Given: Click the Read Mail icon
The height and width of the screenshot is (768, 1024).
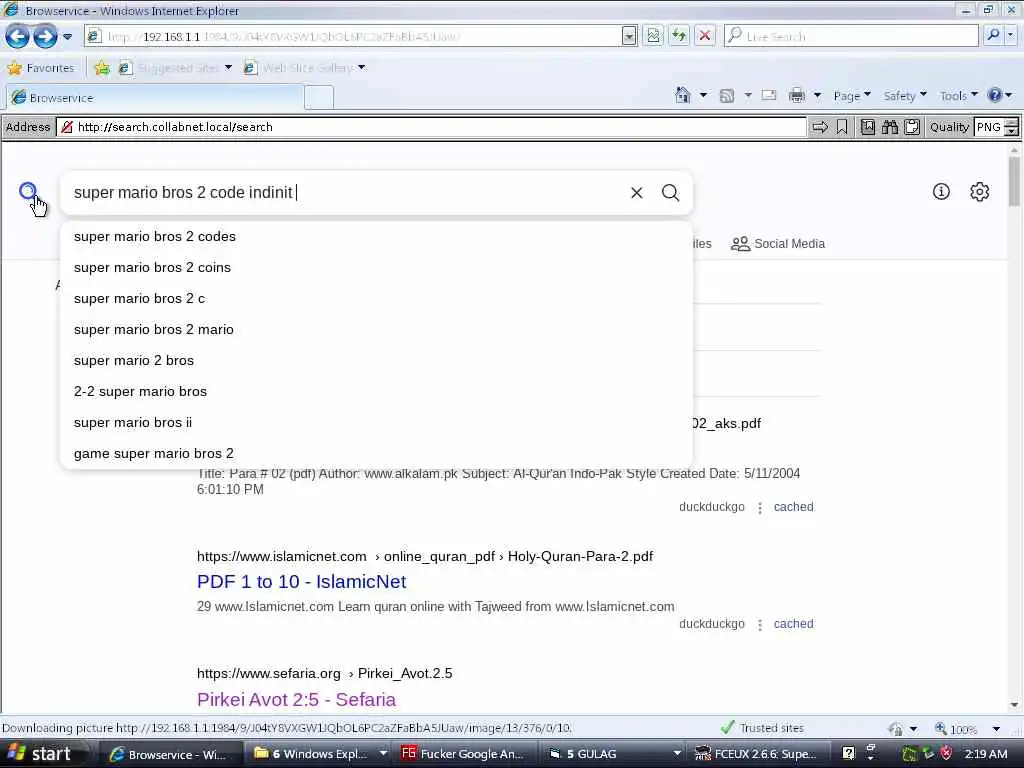Looking at the screenshot, I should click(x=769, y=95).
